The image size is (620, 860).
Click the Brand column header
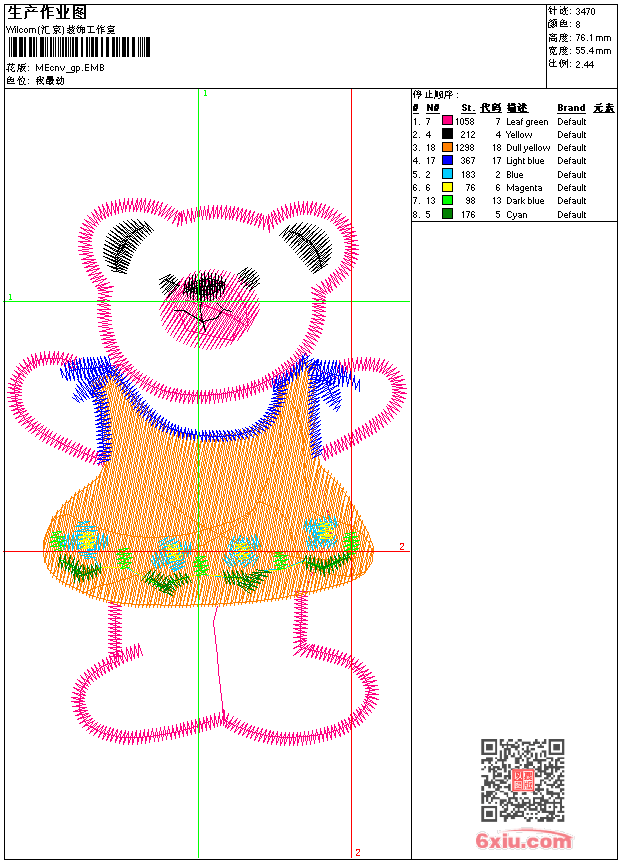571,108
